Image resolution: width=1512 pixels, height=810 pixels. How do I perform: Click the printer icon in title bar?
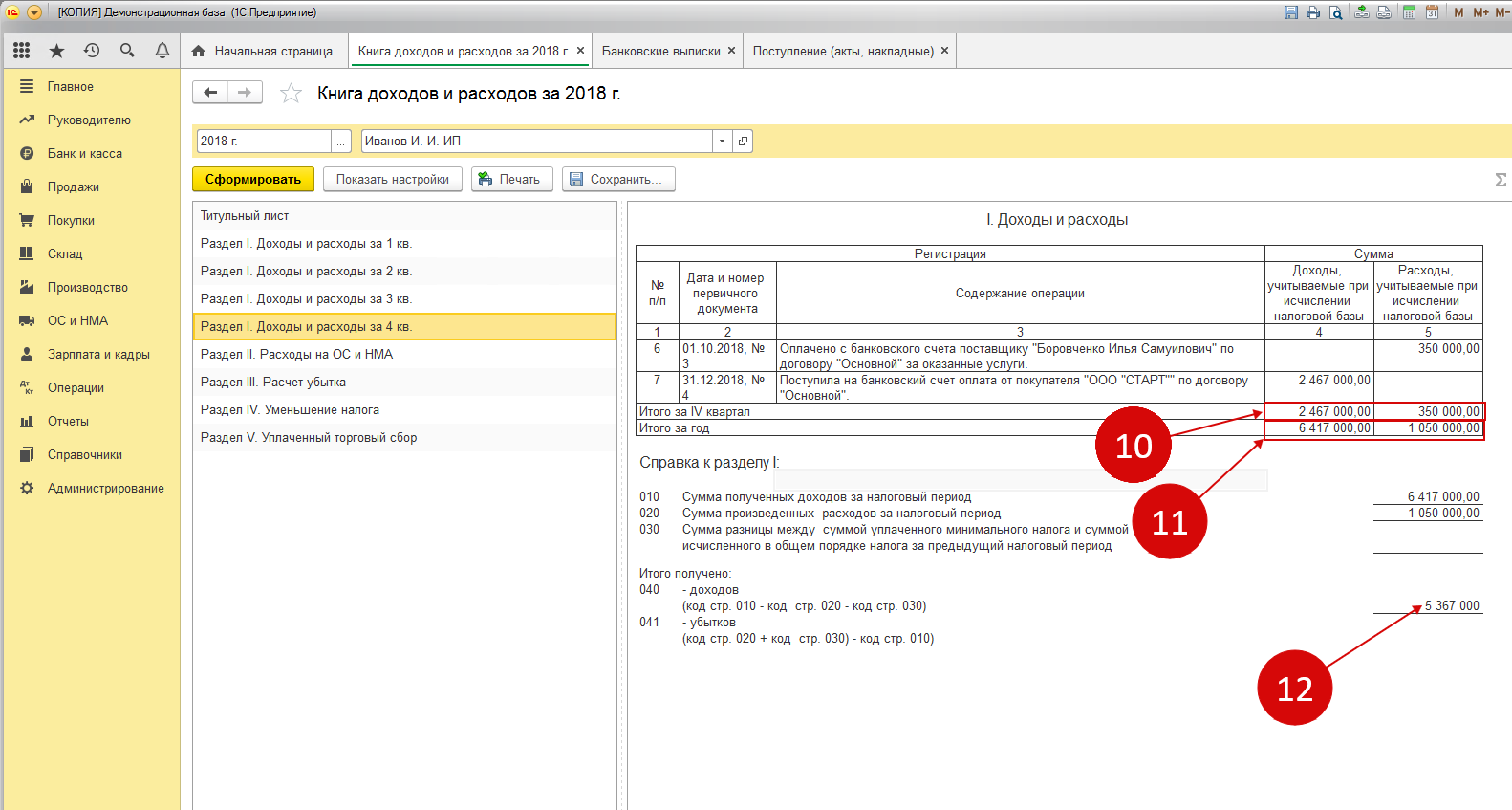[1313, 12]
